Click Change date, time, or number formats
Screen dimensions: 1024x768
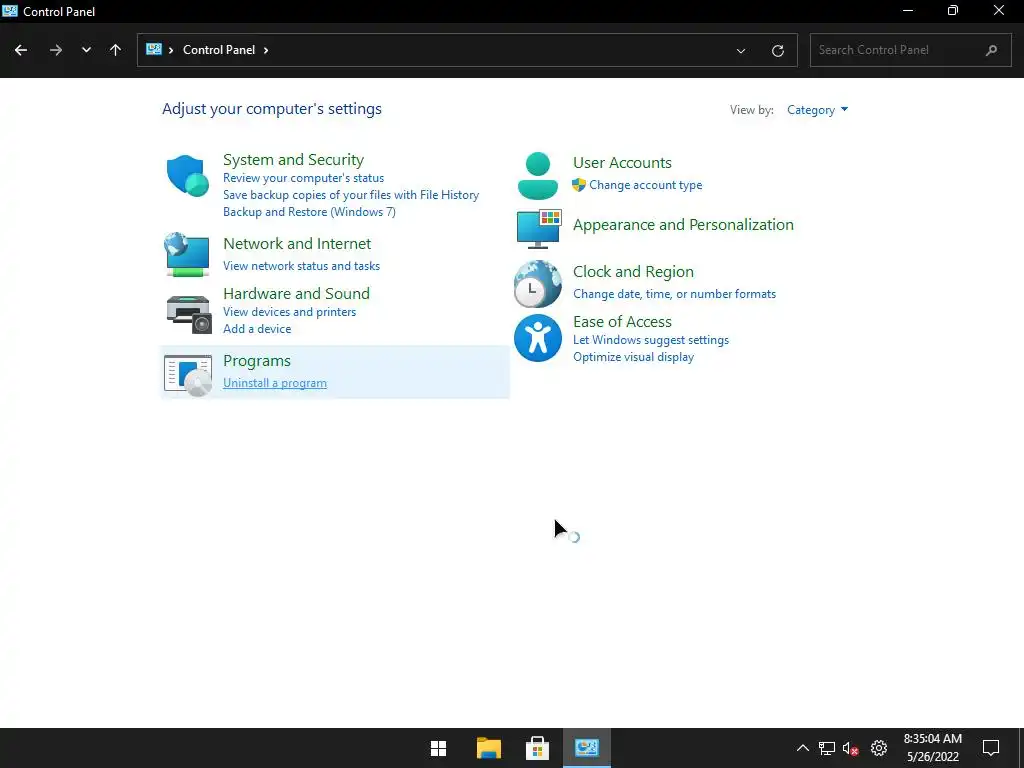(x=674, y=294)
